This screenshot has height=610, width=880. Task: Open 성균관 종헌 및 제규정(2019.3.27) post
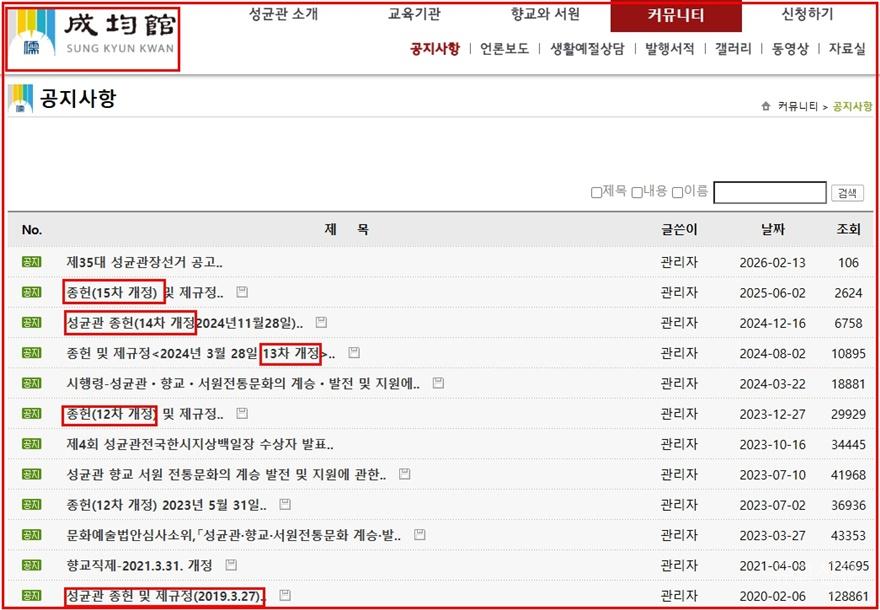click(166, 595)
